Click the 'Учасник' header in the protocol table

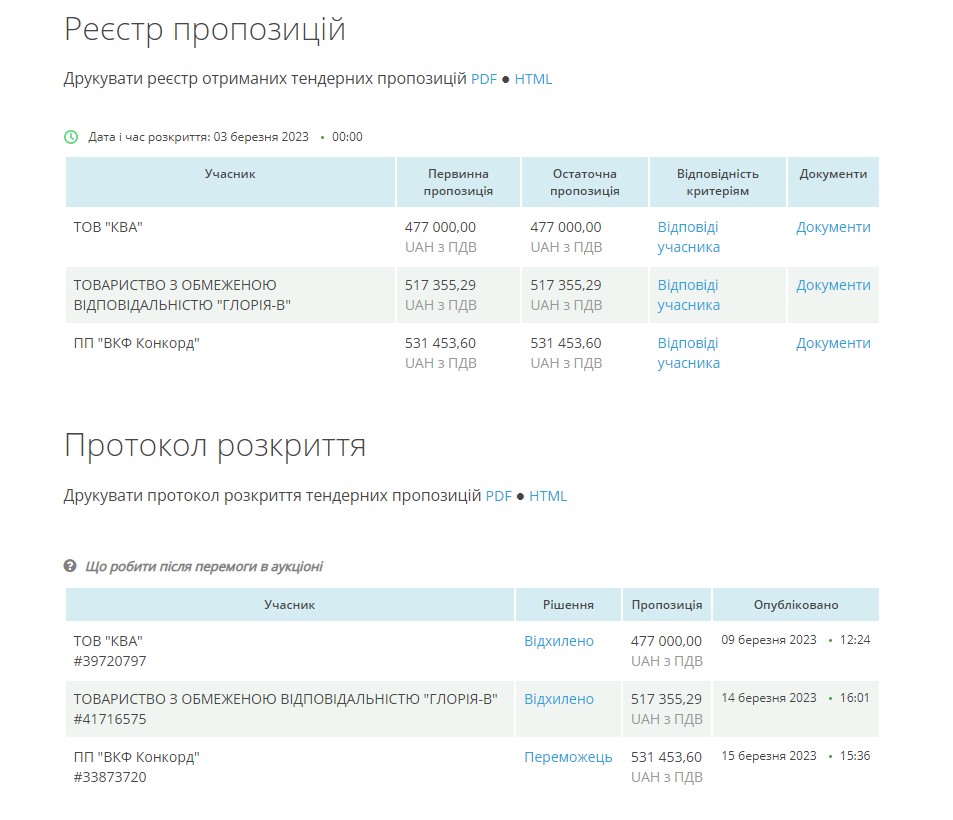(x=289, y=605)
